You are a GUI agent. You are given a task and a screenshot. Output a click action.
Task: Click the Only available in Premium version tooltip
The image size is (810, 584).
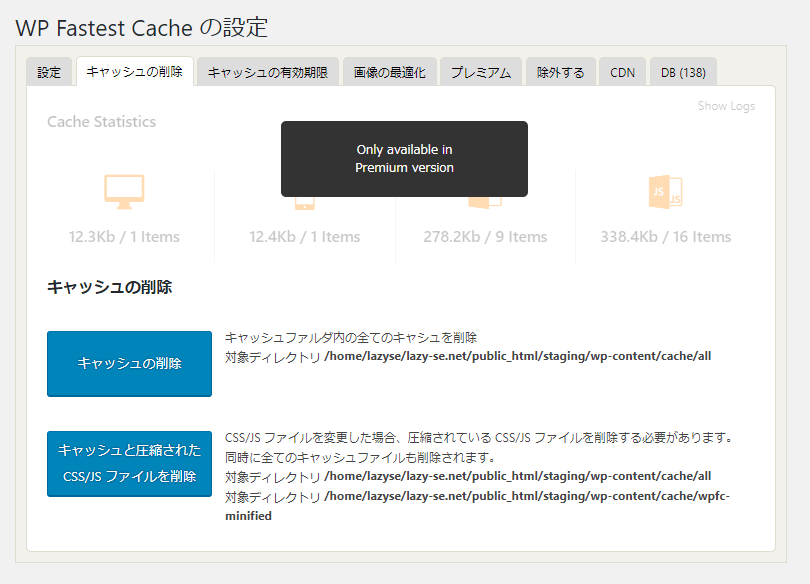404,159
